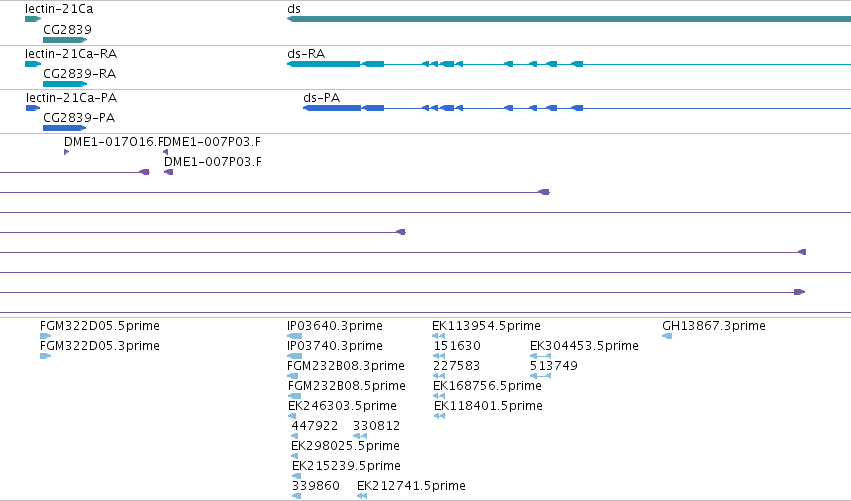Select the ds-RA transcript label
This screenshot has width=851, height=501.
tap(306, 53)
